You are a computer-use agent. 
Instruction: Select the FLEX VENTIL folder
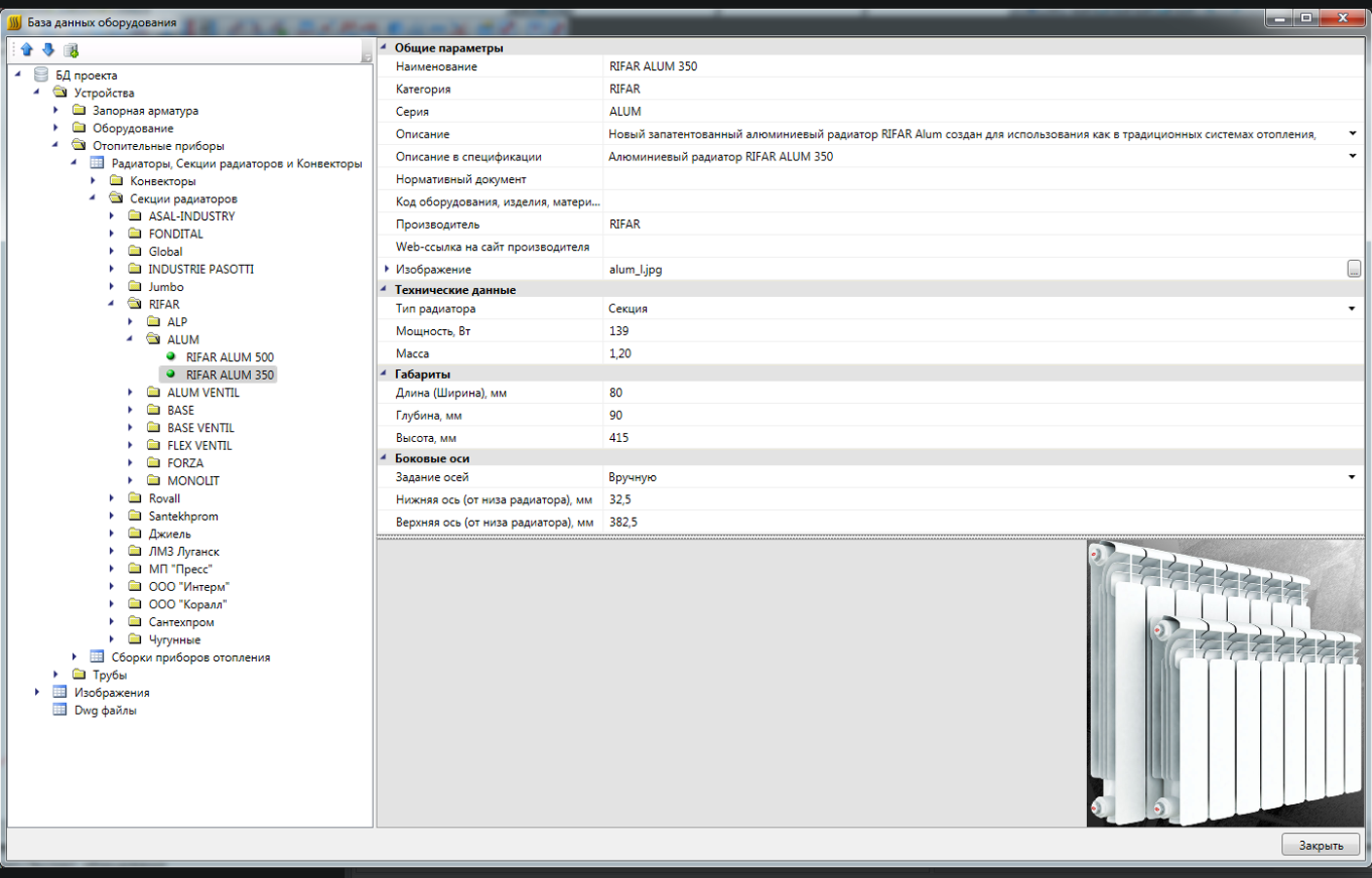pos(199,445)
